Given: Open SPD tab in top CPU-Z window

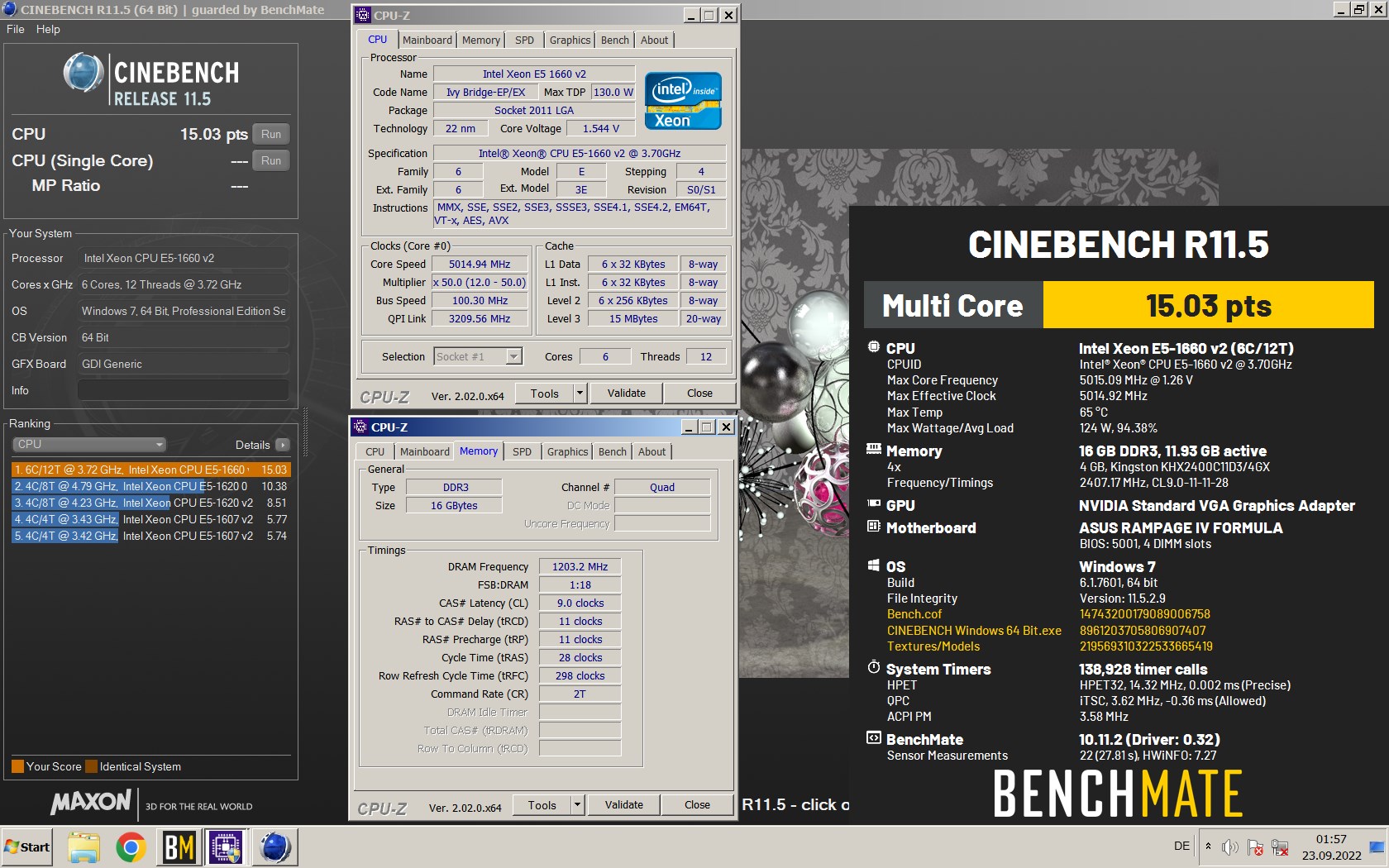Looking at the screenshot, I should click(524, 40).
